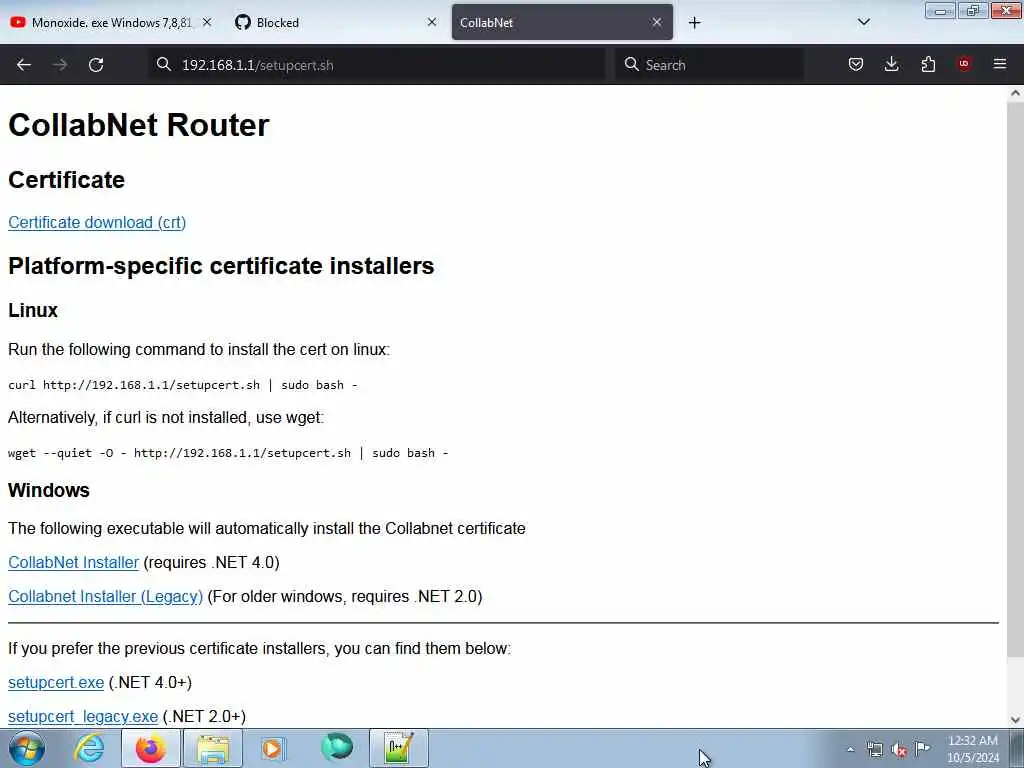Click the address bar magnifier icon
Image resolution: width=1024 pixels, height=768 pixels.
click(x=163, y=65)
